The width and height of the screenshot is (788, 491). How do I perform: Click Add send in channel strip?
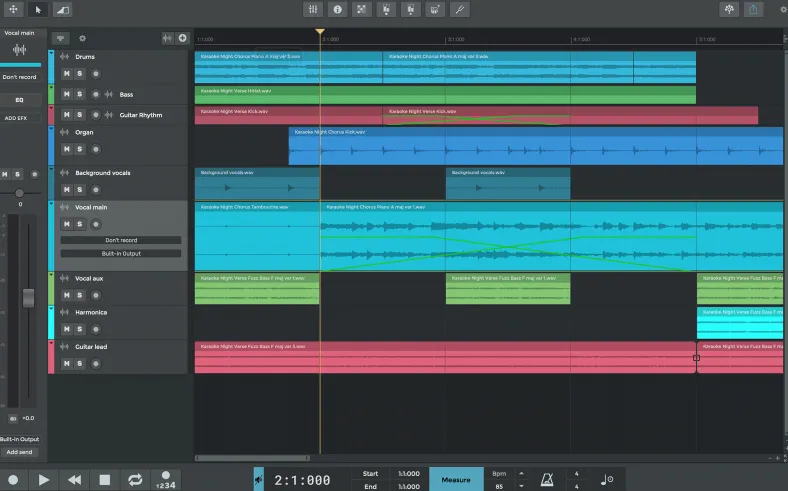pyautogui.click(x=20, y=452)
